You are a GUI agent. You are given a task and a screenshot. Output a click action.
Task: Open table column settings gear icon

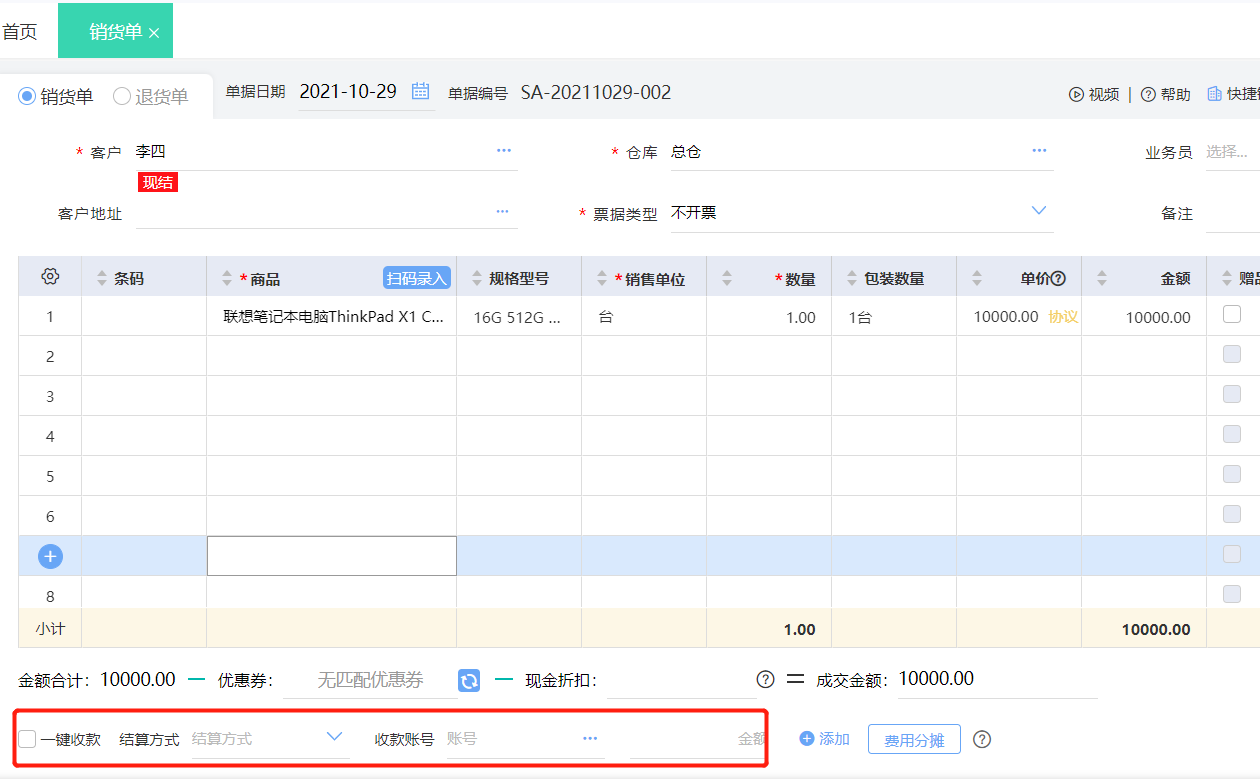tap(50, 277)
